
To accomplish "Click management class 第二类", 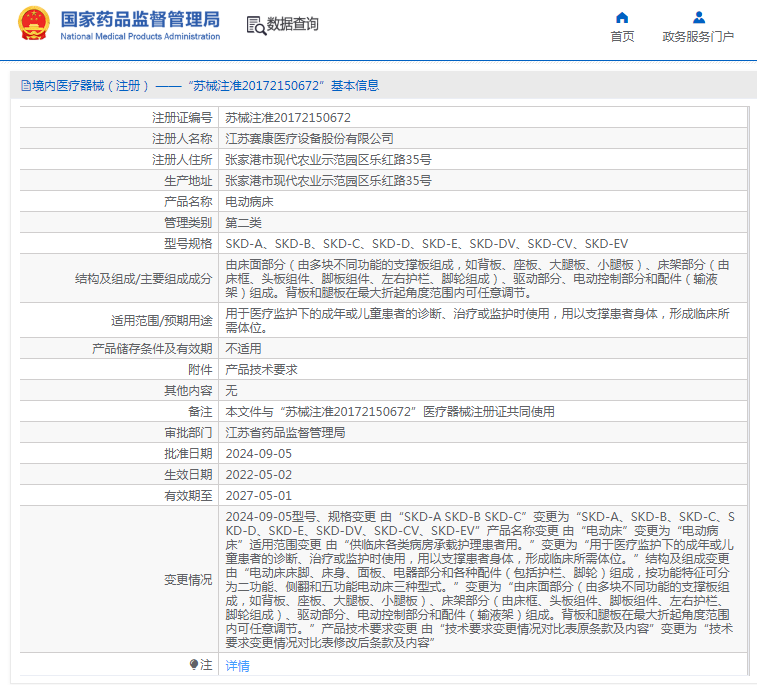I will [x=243, y=223].
